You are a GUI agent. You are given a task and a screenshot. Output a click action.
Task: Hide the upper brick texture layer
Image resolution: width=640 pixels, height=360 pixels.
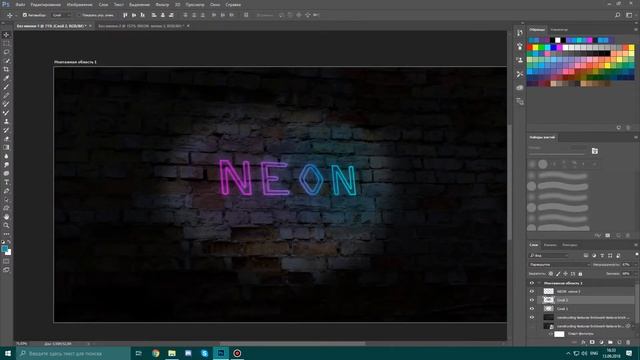coord(532,317)
